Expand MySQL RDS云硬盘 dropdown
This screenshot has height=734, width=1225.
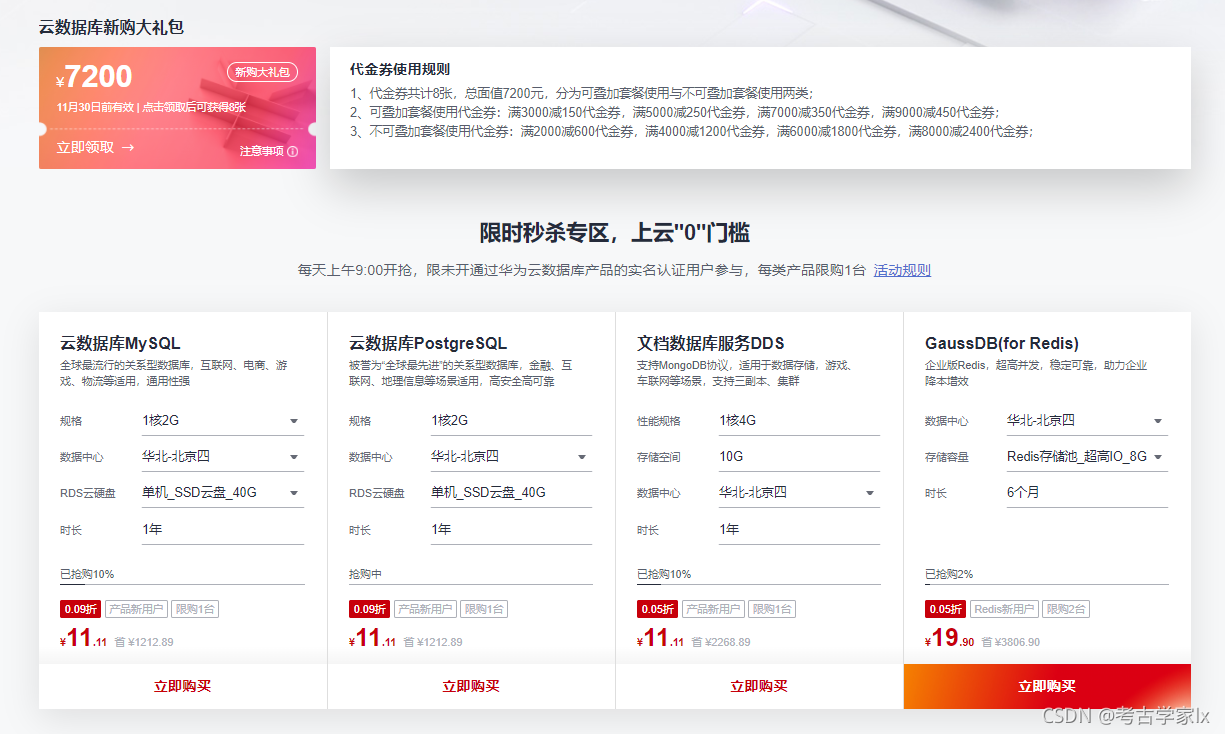click(223, 493)
